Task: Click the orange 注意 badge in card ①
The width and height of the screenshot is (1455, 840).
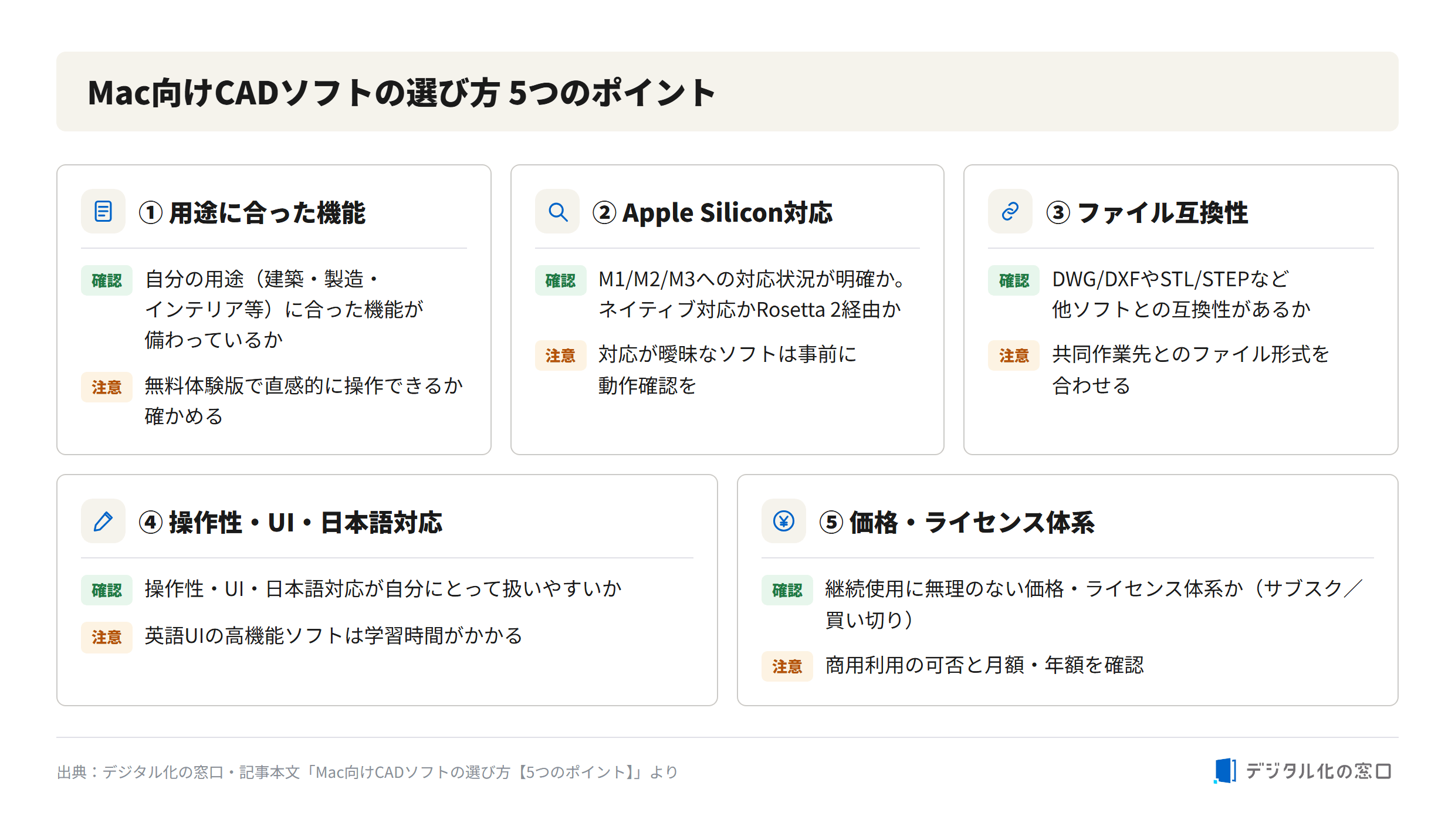Action: tap(107, 387)
